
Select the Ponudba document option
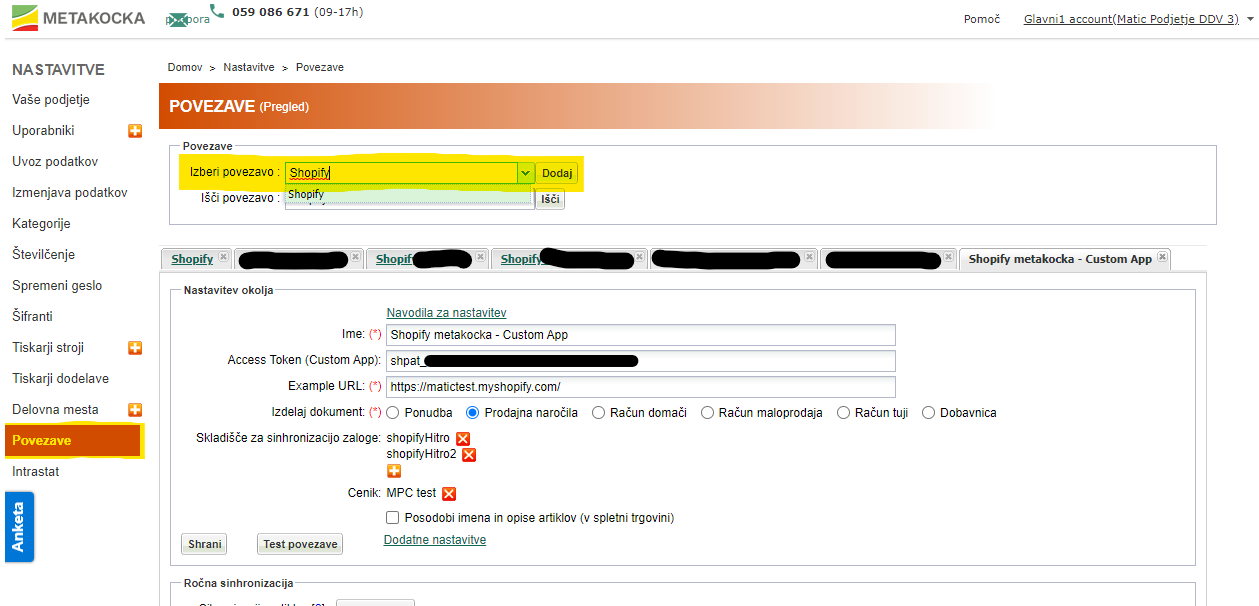[393, 412]
